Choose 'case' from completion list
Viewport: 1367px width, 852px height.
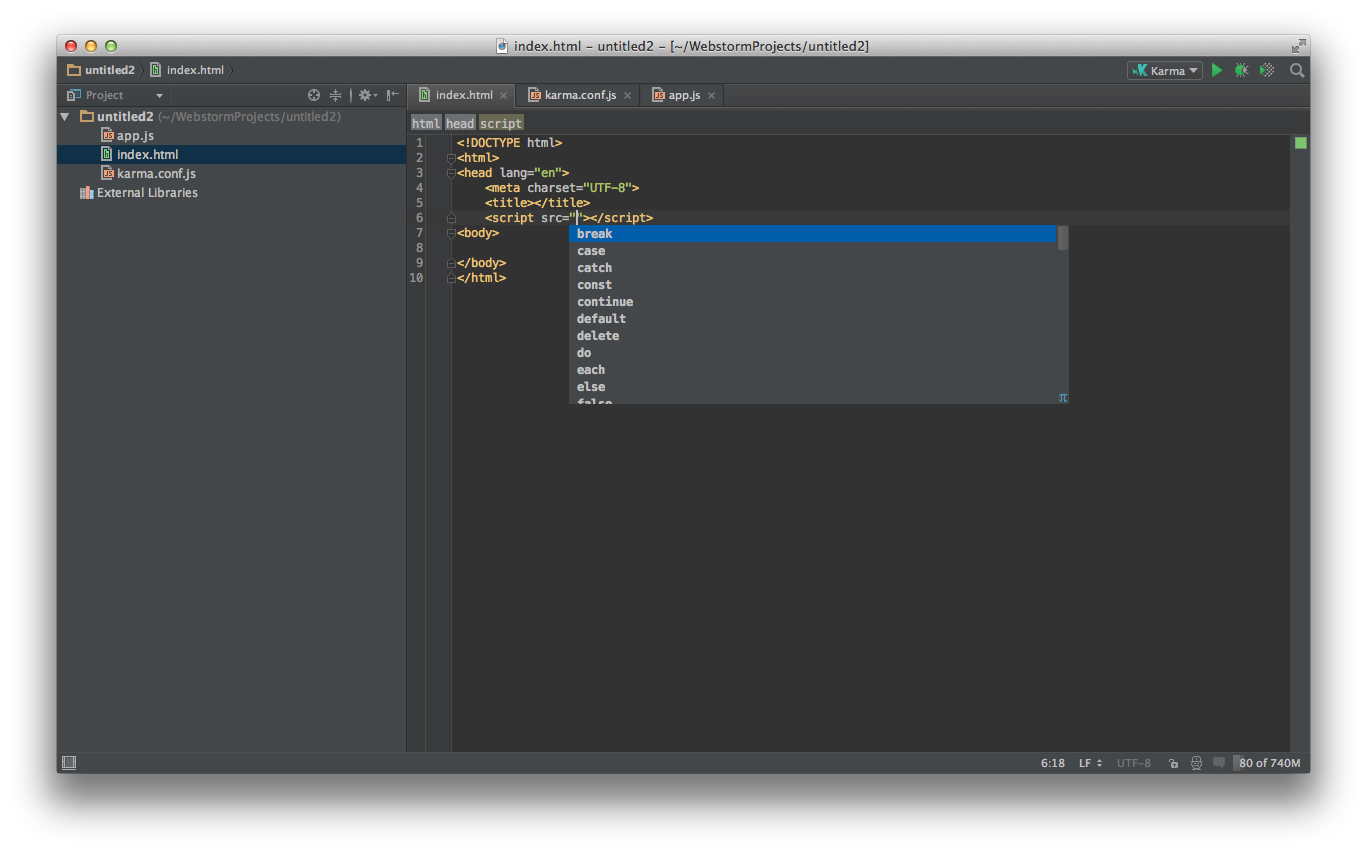click(812, 251)
